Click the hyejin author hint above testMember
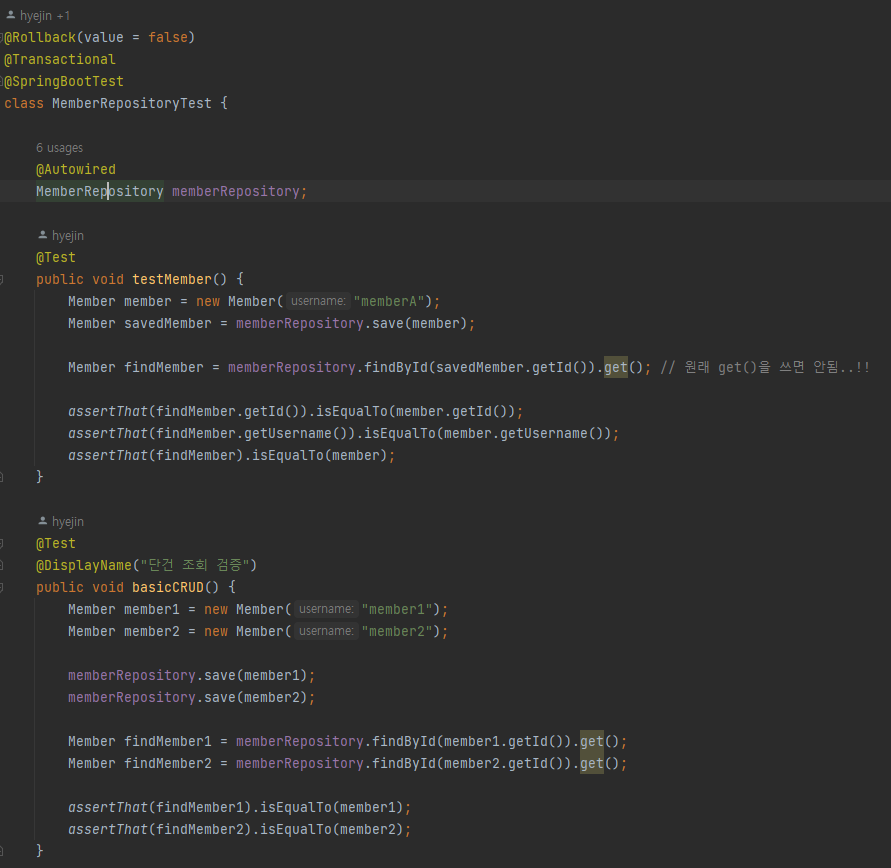The width and height of the screenshot is (891, 868). click(x=61, y=236)
